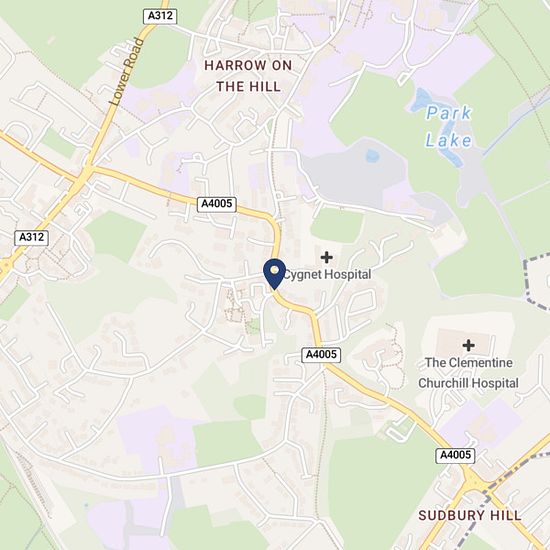Click the Park Lake label
Screen dimensions: 550x550
(449, 127)
